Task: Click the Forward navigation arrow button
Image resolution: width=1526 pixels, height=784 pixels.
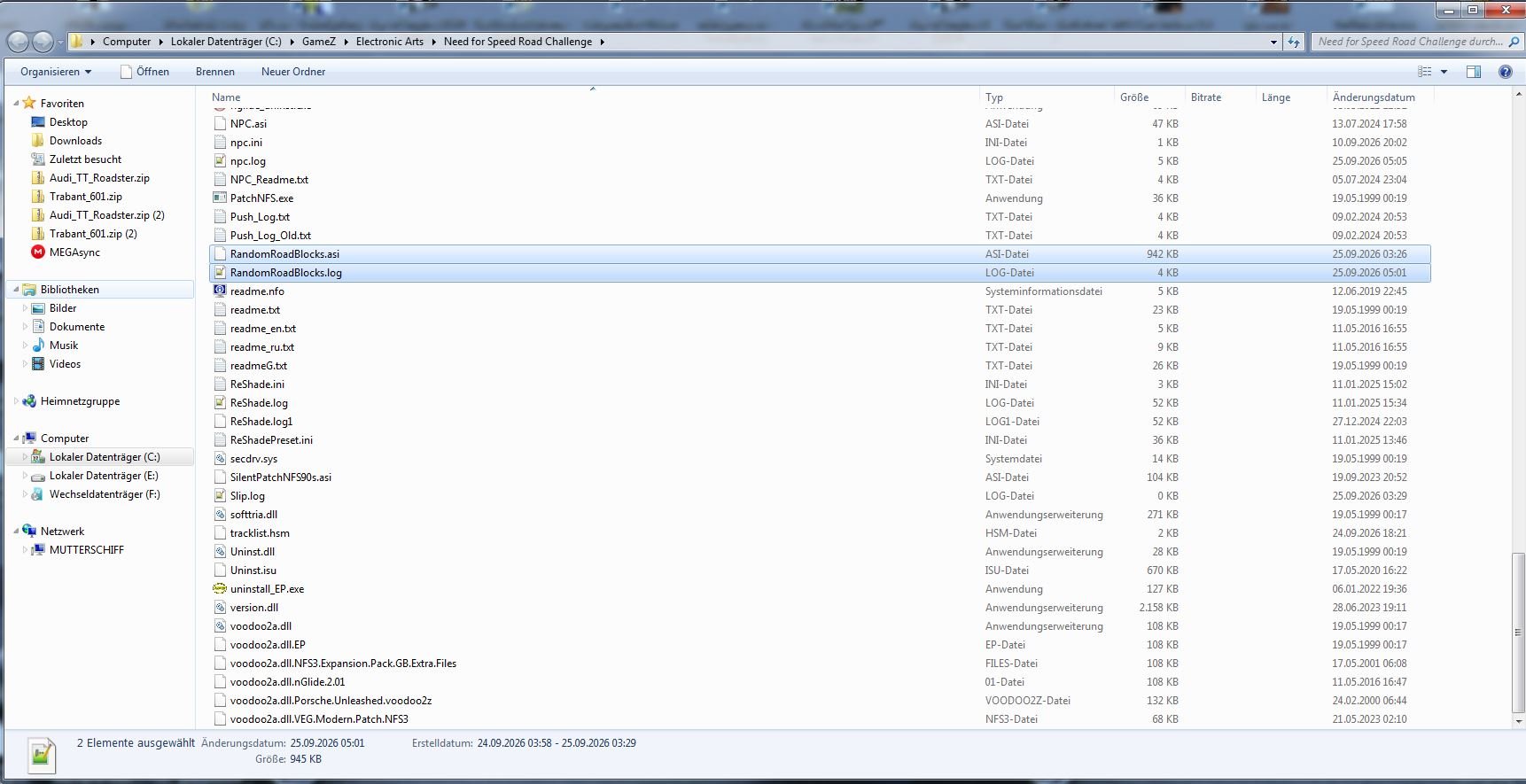Action: [43, 42]
